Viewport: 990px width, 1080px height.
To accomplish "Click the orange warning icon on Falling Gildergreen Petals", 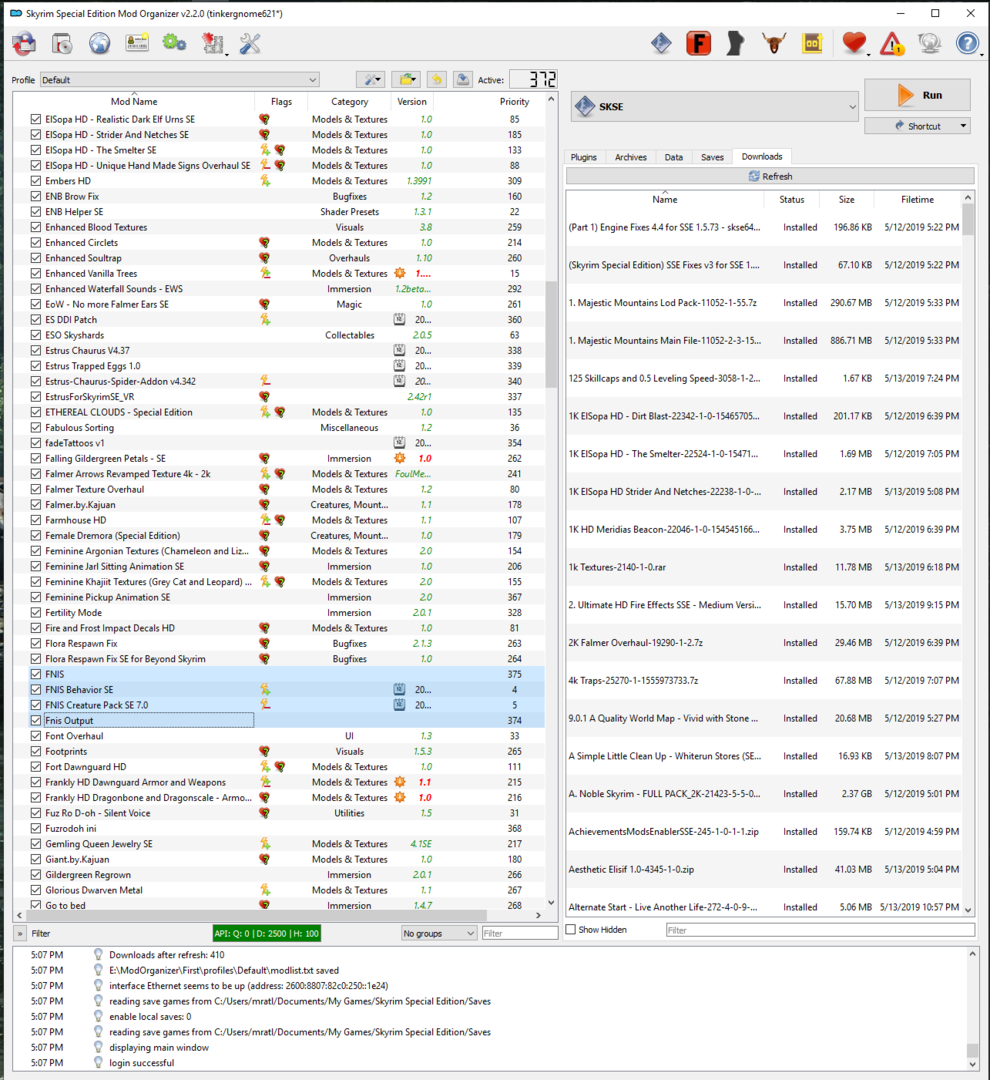I will (400, 458).
